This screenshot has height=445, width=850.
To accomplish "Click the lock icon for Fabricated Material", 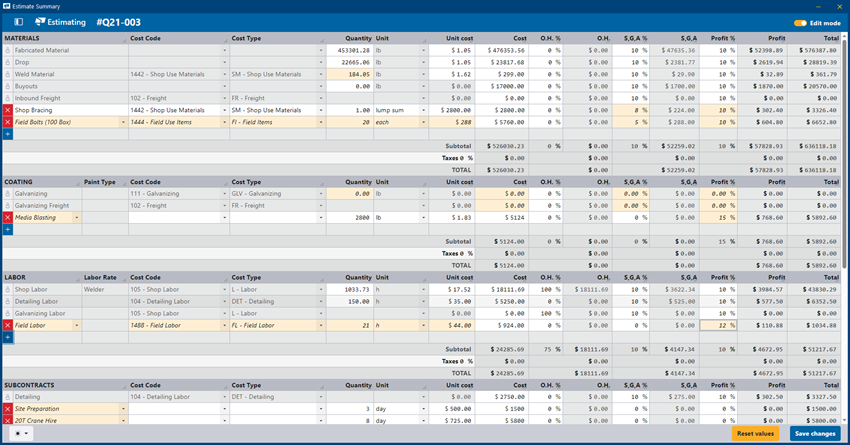I will [7, 50].
